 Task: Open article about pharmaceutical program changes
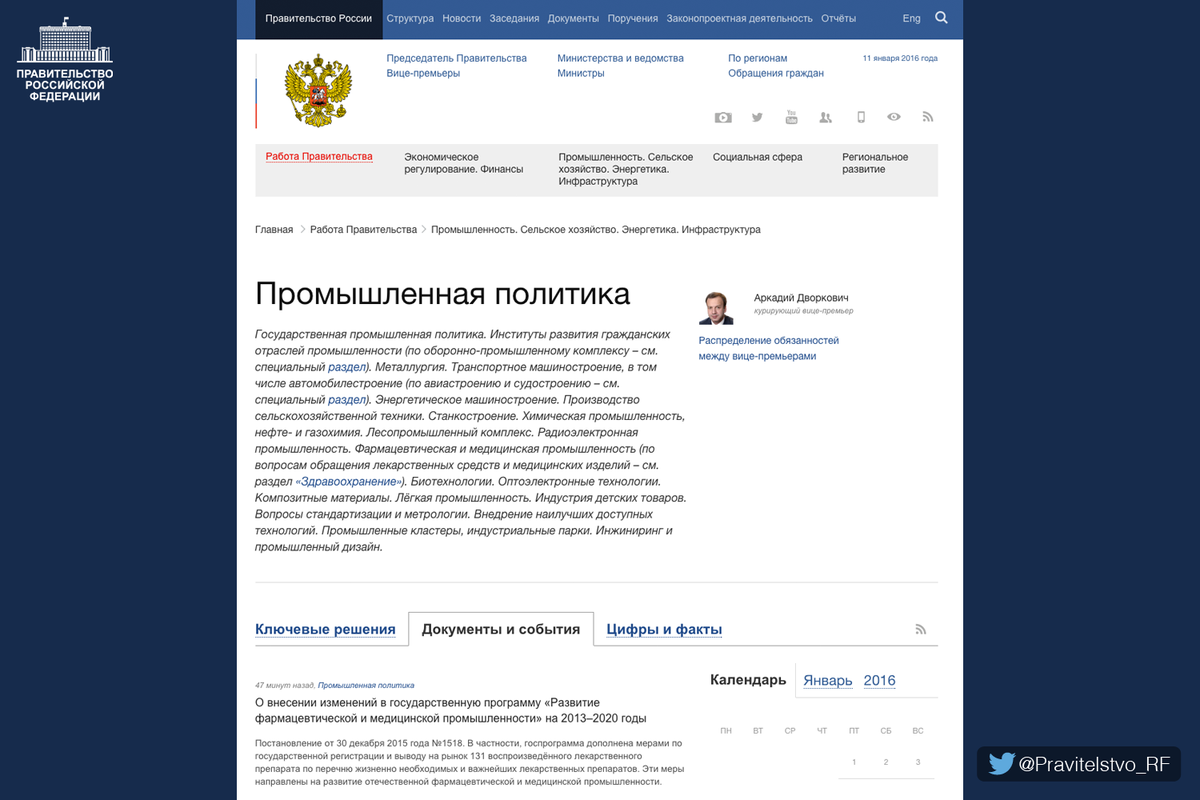coord(451,710)
